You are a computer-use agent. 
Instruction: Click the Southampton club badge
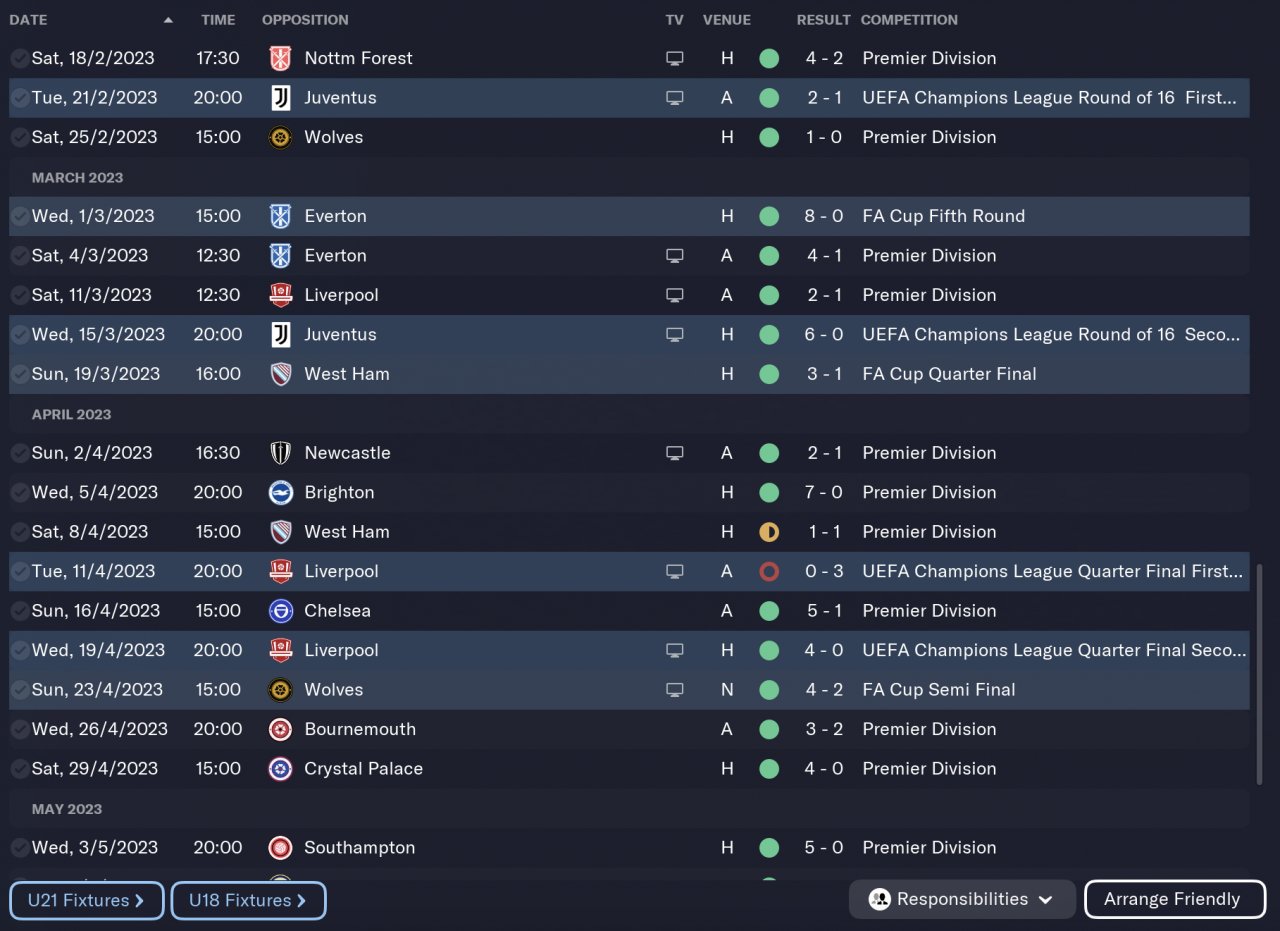pos(281,848)
